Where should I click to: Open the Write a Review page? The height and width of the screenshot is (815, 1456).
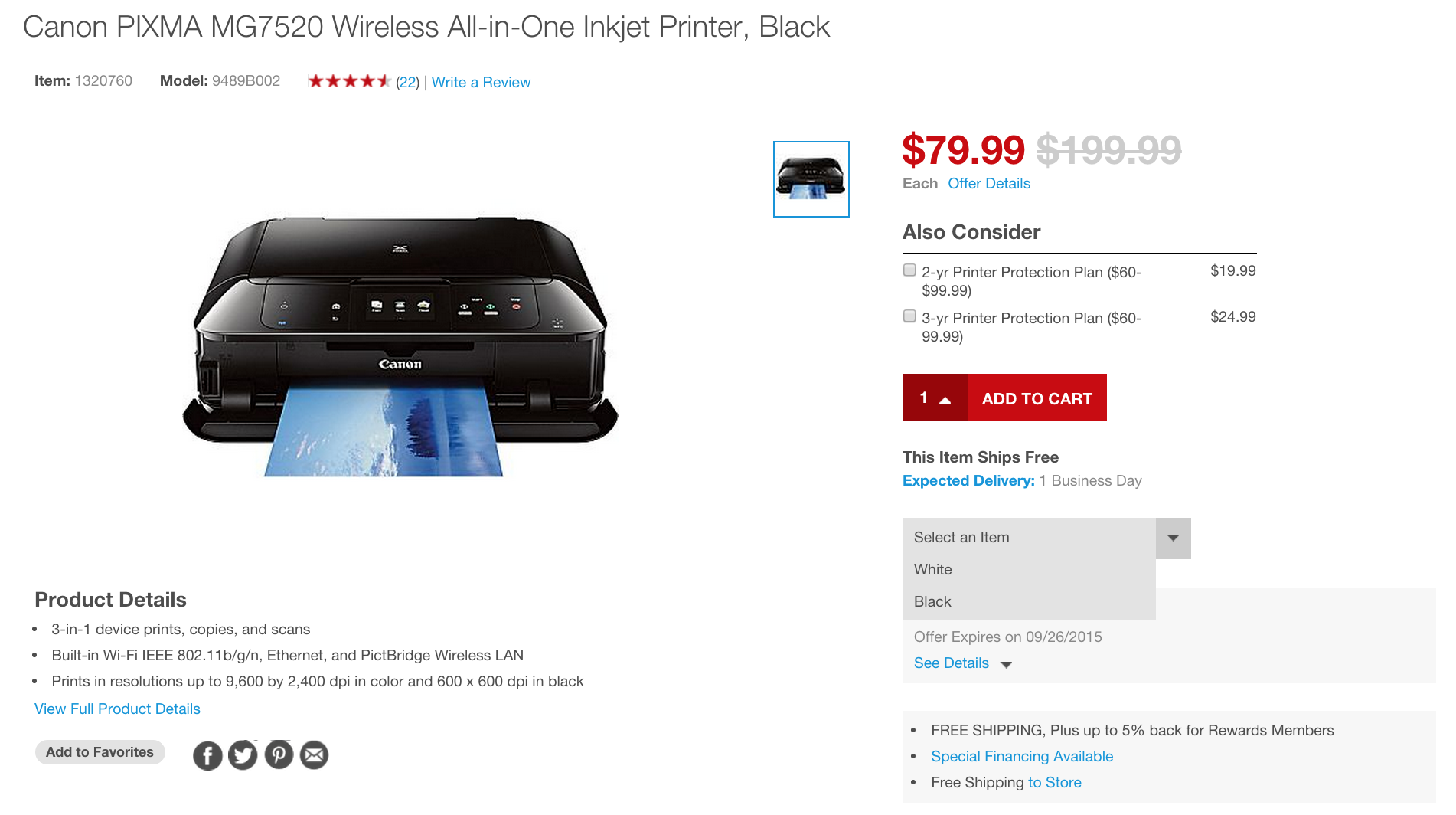(480, 82)
